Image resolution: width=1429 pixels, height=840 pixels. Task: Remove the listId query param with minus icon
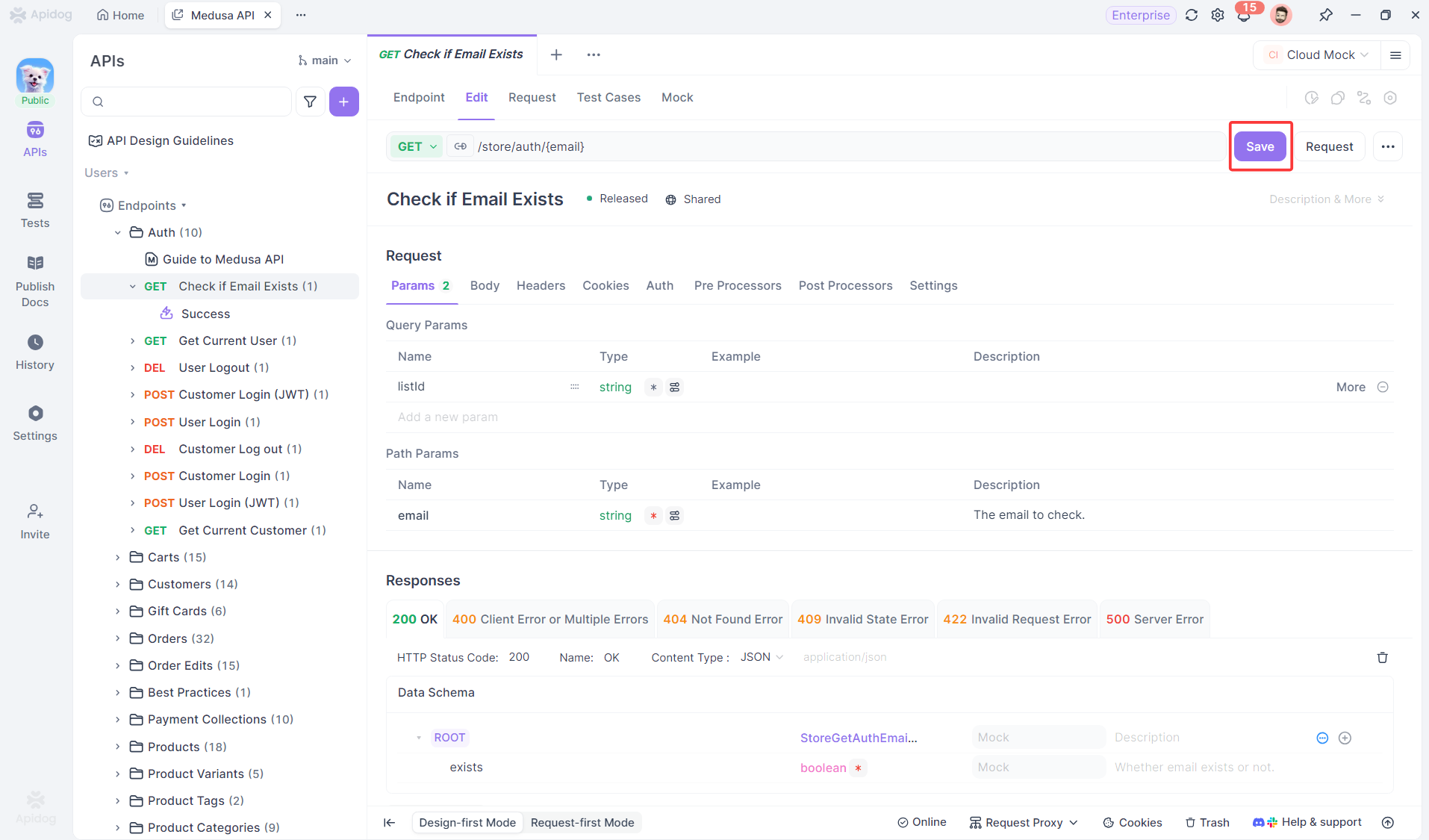[1383, 387]
